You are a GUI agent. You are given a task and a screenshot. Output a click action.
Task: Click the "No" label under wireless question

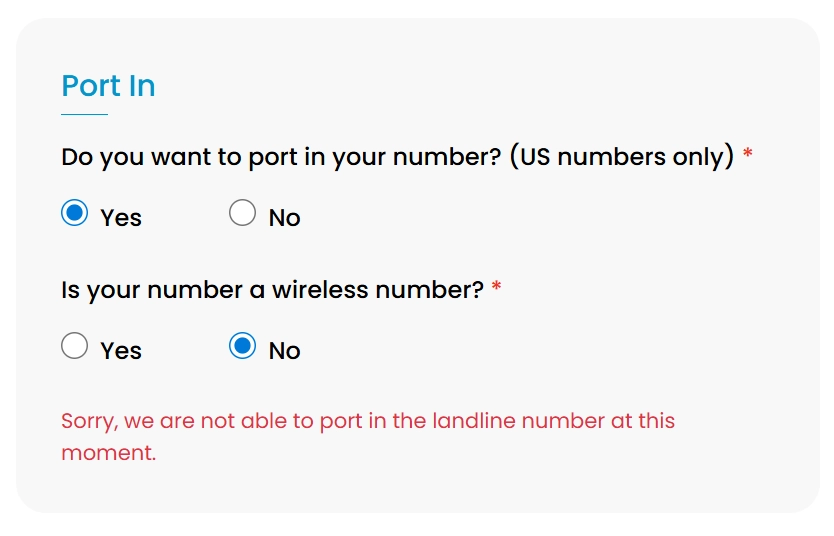pos(285,351)
